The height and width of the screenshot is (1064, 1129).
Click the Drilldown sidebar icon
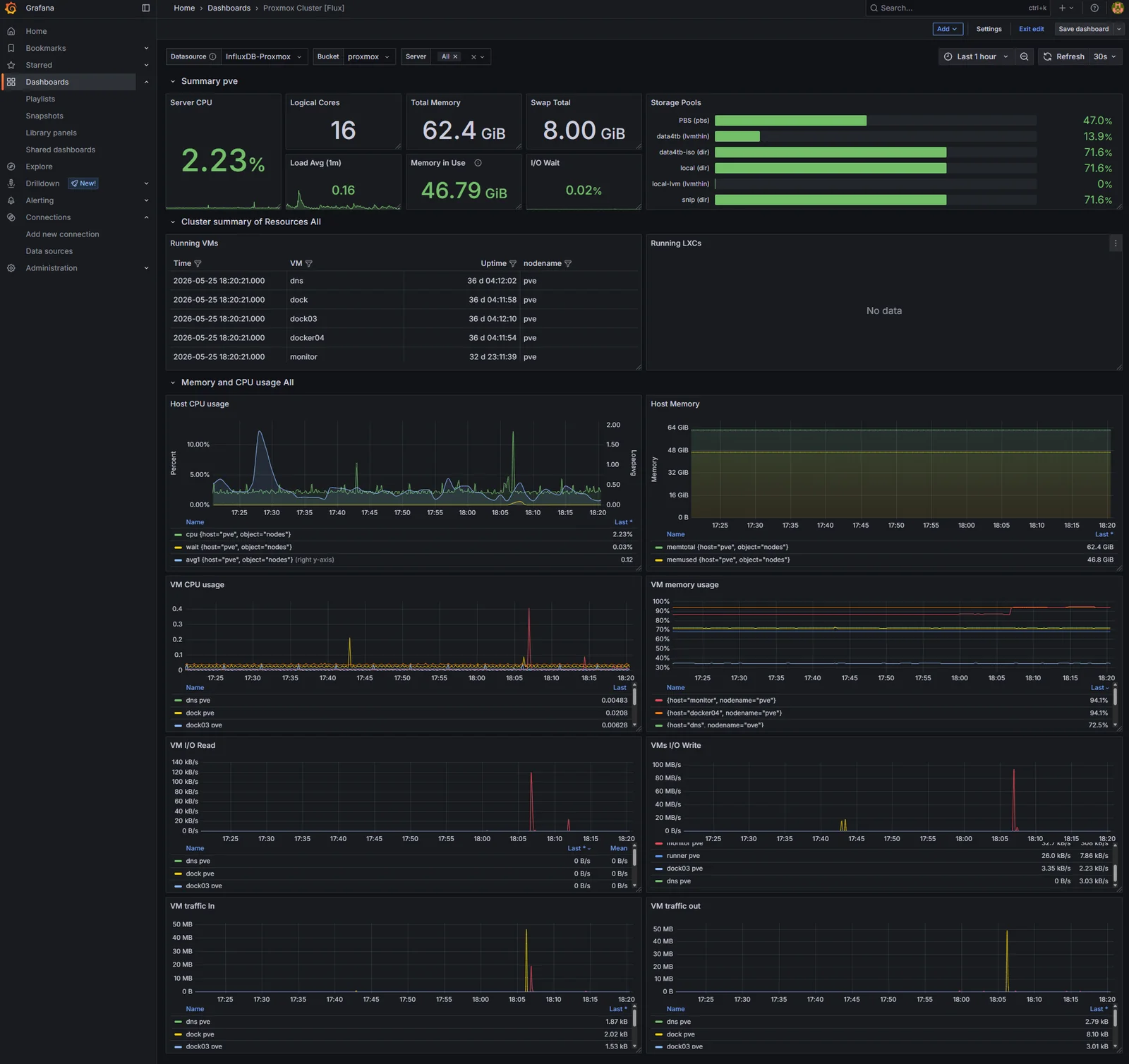click(11, 183)
